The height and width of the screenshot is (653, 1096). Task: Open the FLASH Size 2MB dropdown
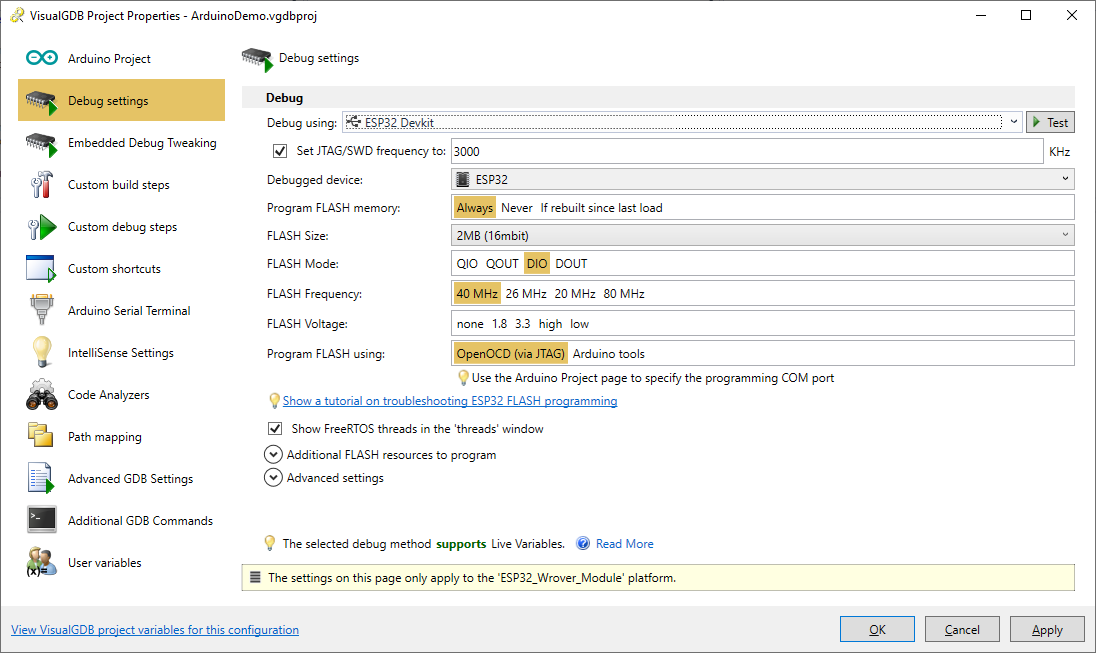click(x=763, y=236)
